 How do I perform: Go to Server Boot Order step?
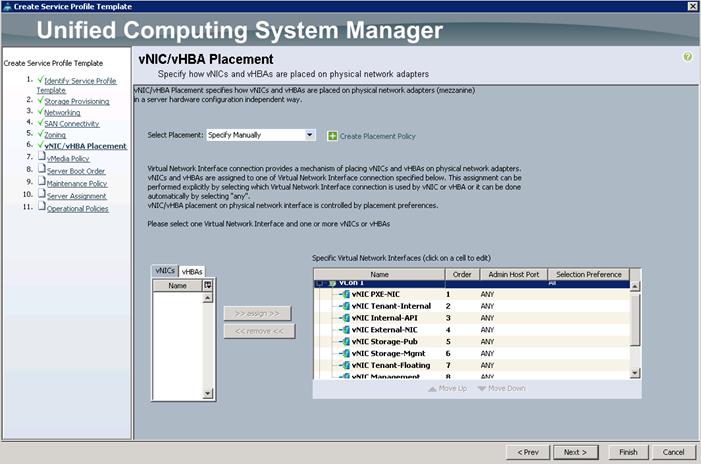pyautogui.click(x=76, y=171)
